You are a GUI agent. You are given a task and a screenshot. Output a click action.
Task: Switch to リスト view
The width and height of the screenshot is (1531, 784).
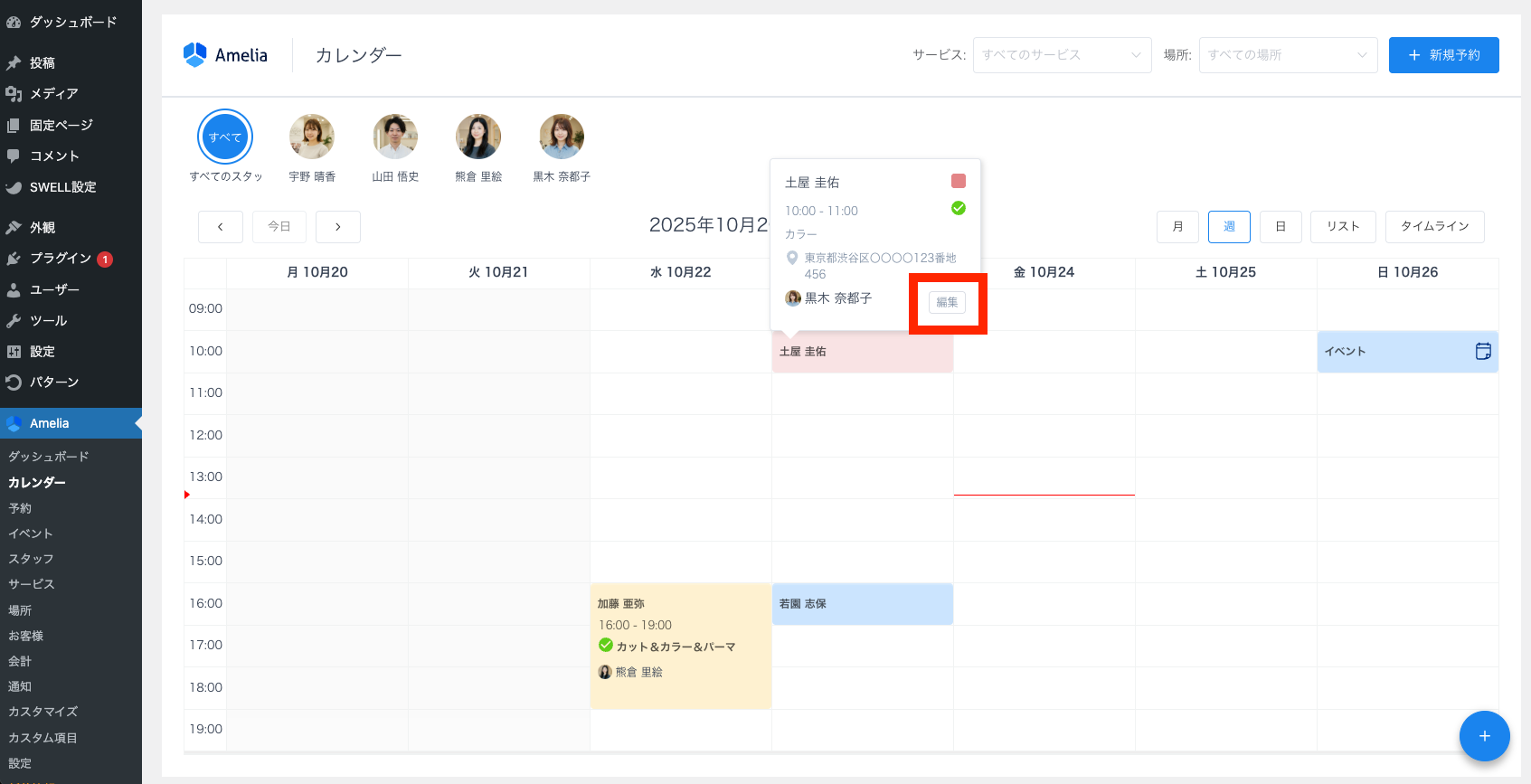click(x=1343, y=227)
